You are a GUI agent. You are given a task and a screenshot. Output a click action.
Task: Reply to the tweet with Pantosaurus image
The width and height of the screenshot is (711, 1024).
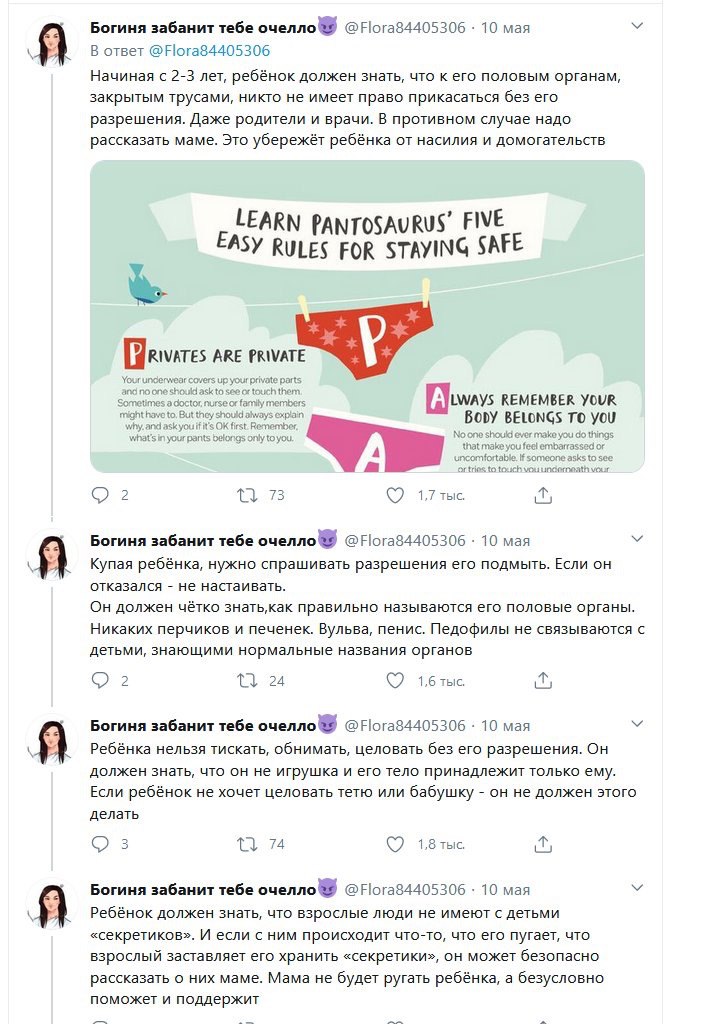click(99, 495)
